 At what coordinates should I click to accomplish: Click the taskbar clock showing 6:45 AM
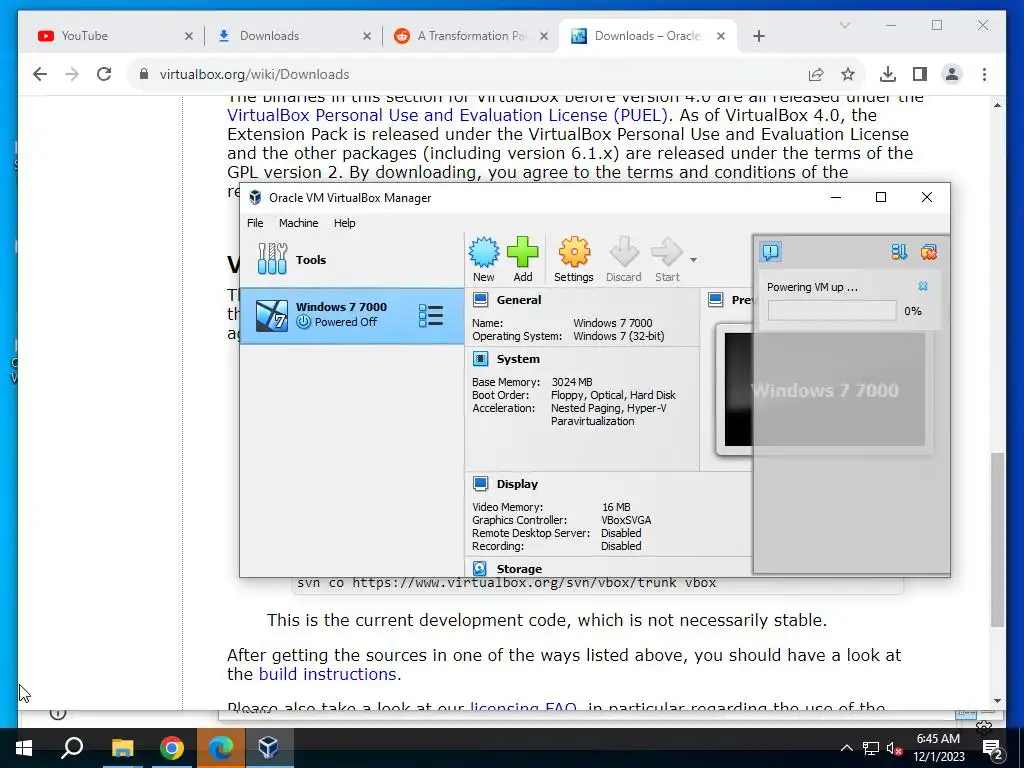938,748
